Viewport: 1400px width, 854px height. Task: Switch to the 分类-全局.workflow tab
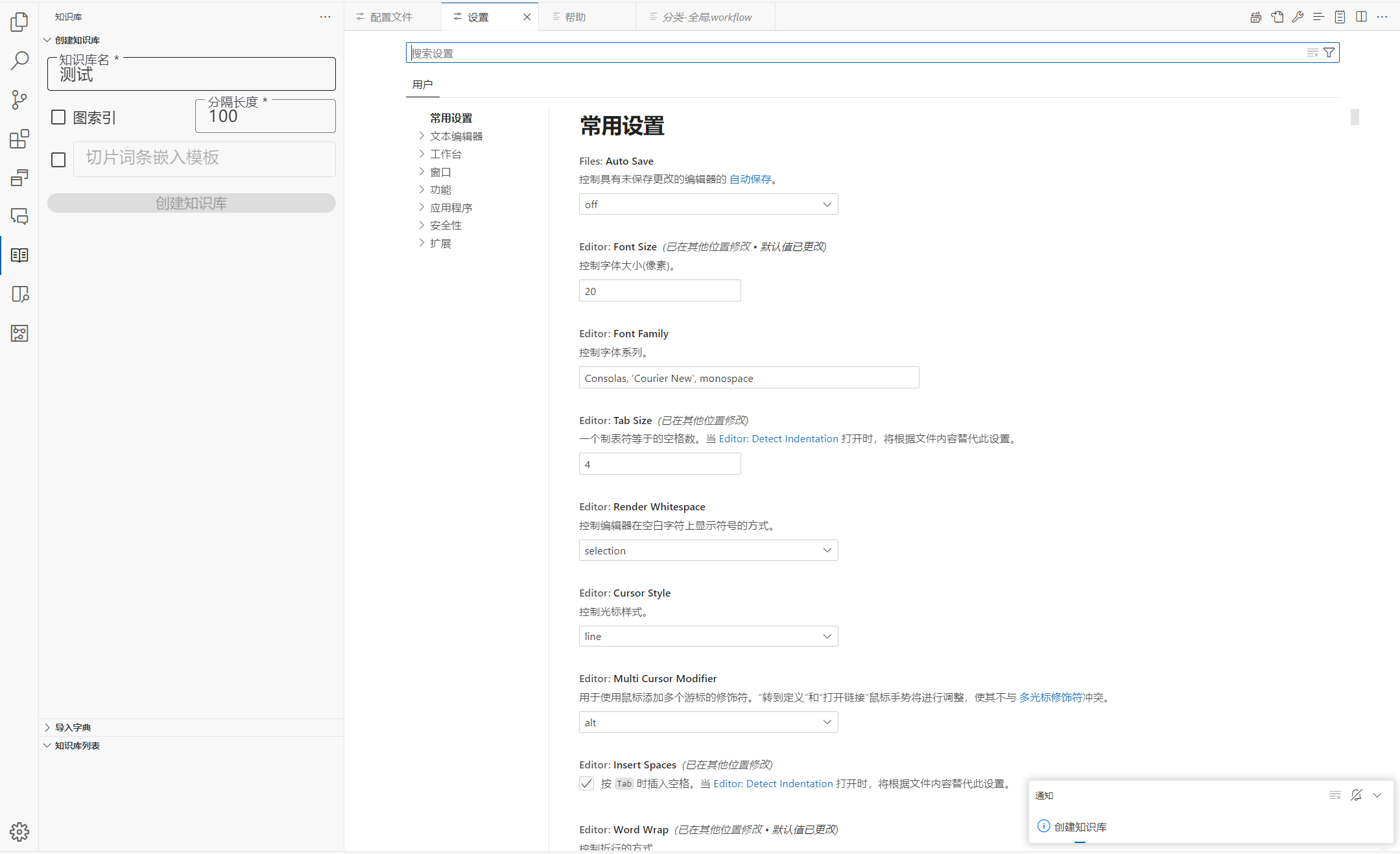pos(707,17)
